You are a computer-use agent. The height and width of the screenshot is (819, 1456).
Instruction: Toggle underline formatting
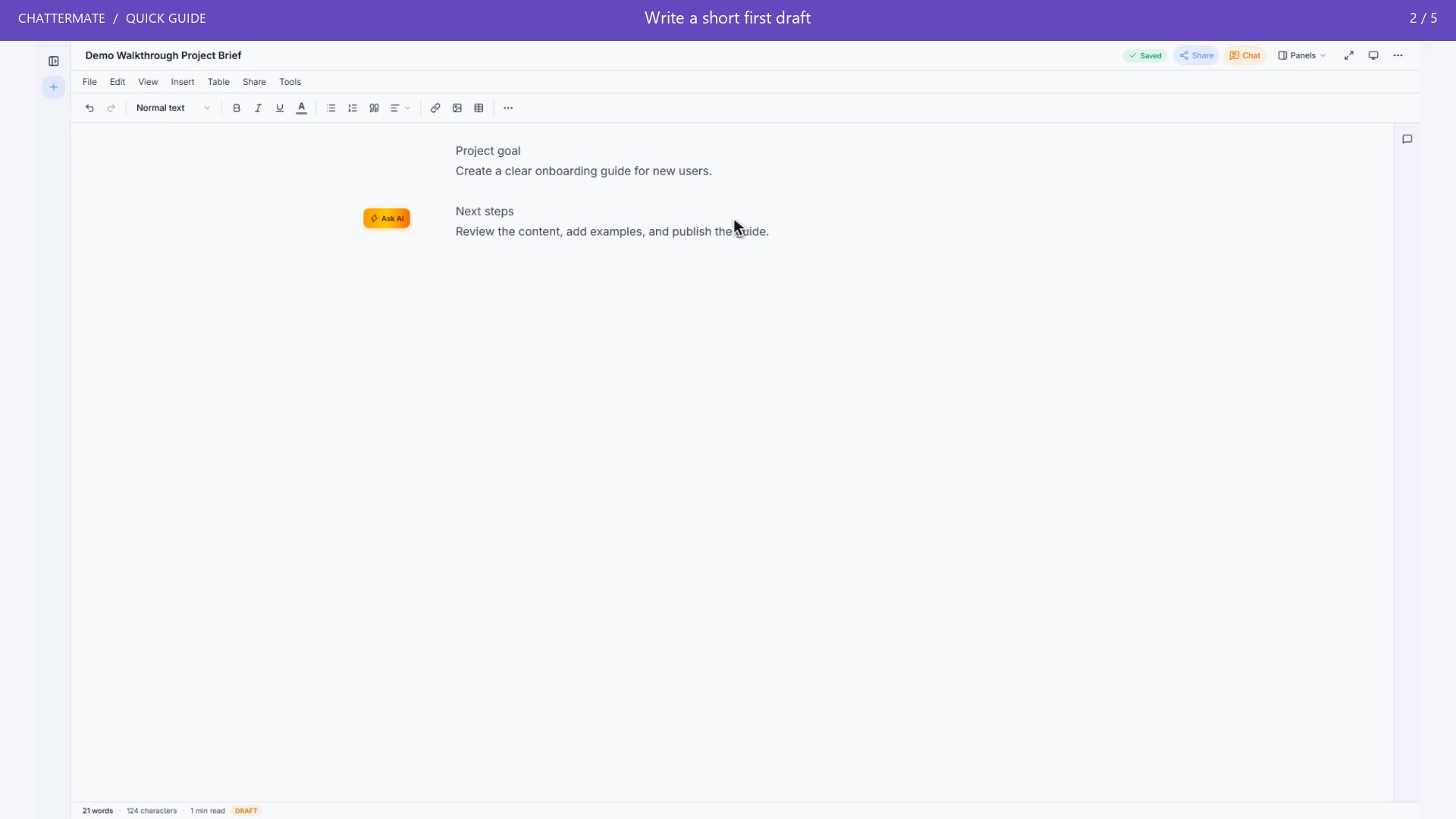(280, 108)
